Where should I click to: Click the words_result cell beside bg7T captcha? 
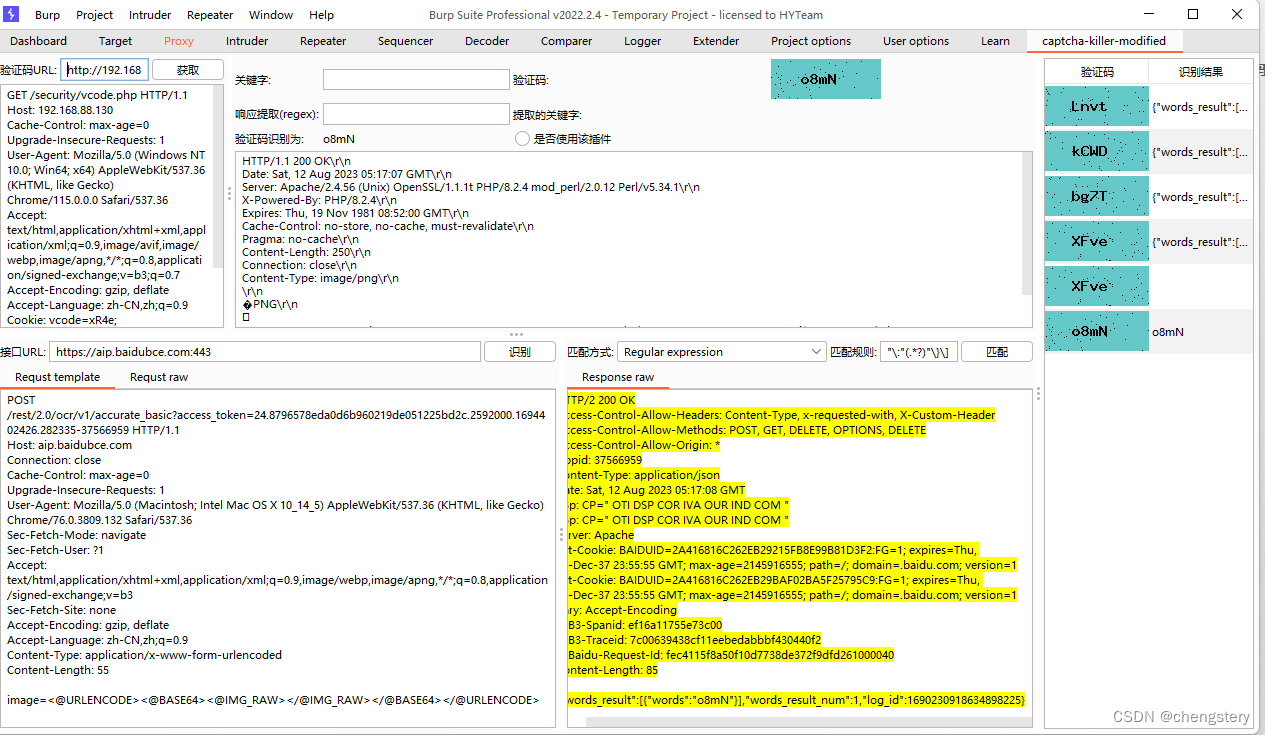pos(1200,196)
